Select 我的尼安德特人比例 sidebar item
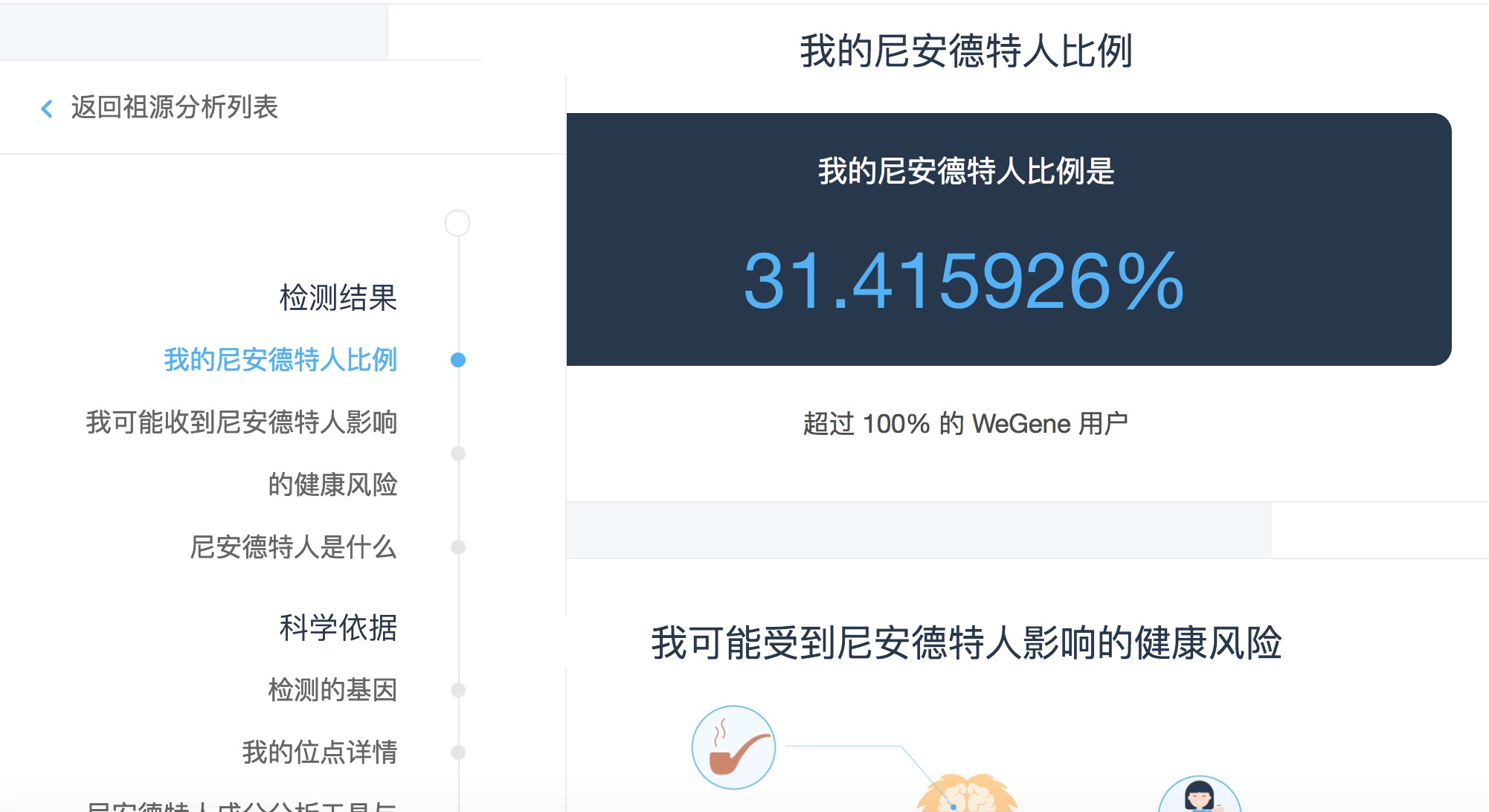This screenshot has width=1489, height=812. (x=280, y=360)
